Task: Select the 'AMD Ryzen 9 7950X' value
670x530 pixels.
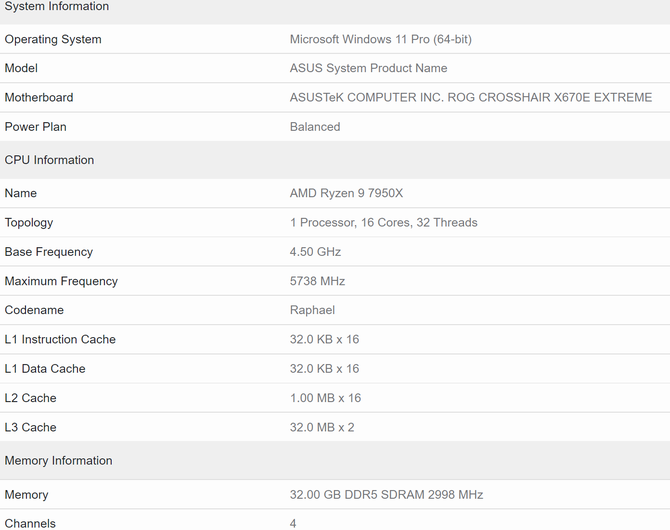Action: (347, 193)
